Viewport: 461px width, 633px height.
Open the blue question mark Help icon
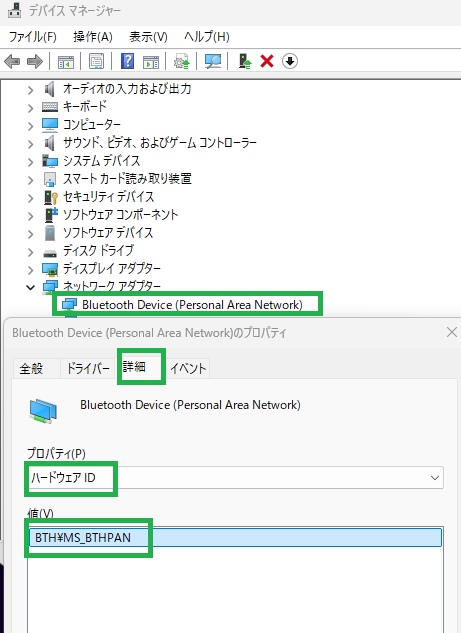tap(128, 61)
